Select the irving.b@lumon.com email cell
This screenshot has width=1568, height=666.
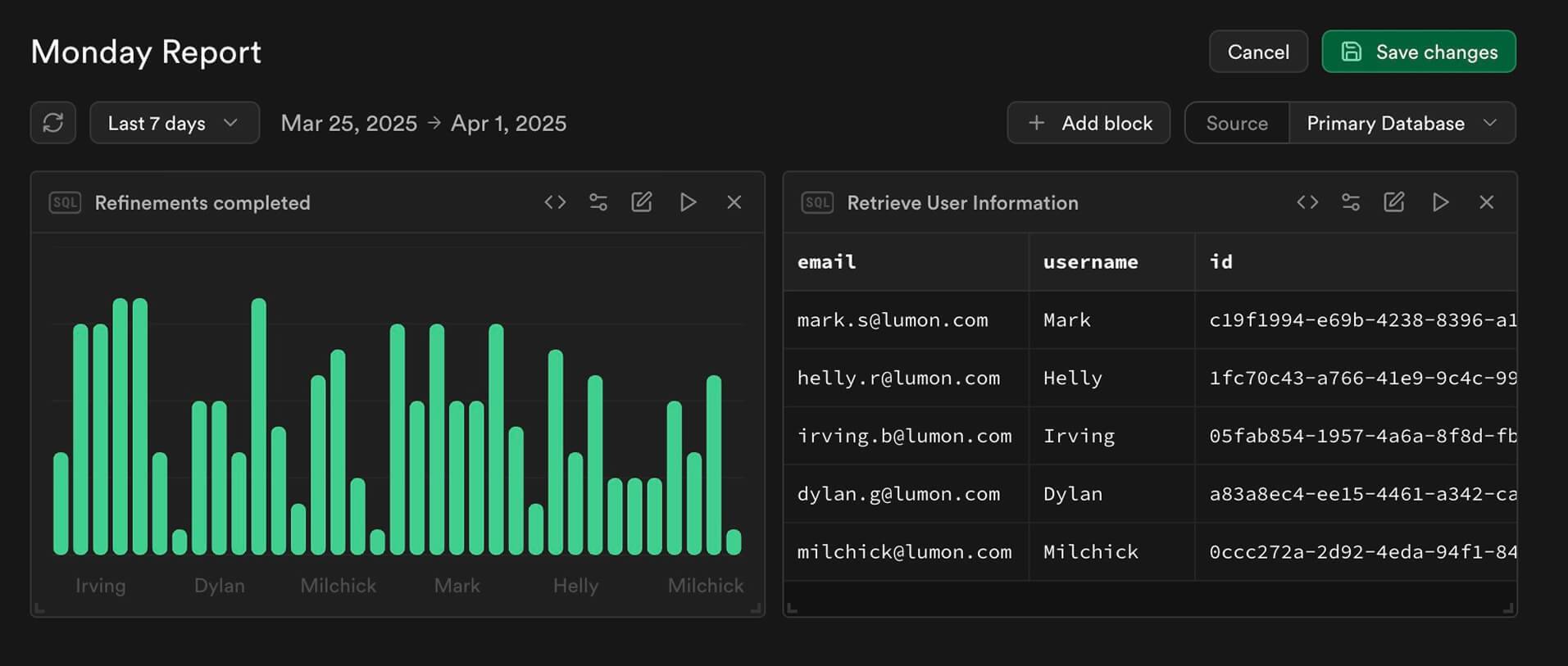[x=906, y=436]
